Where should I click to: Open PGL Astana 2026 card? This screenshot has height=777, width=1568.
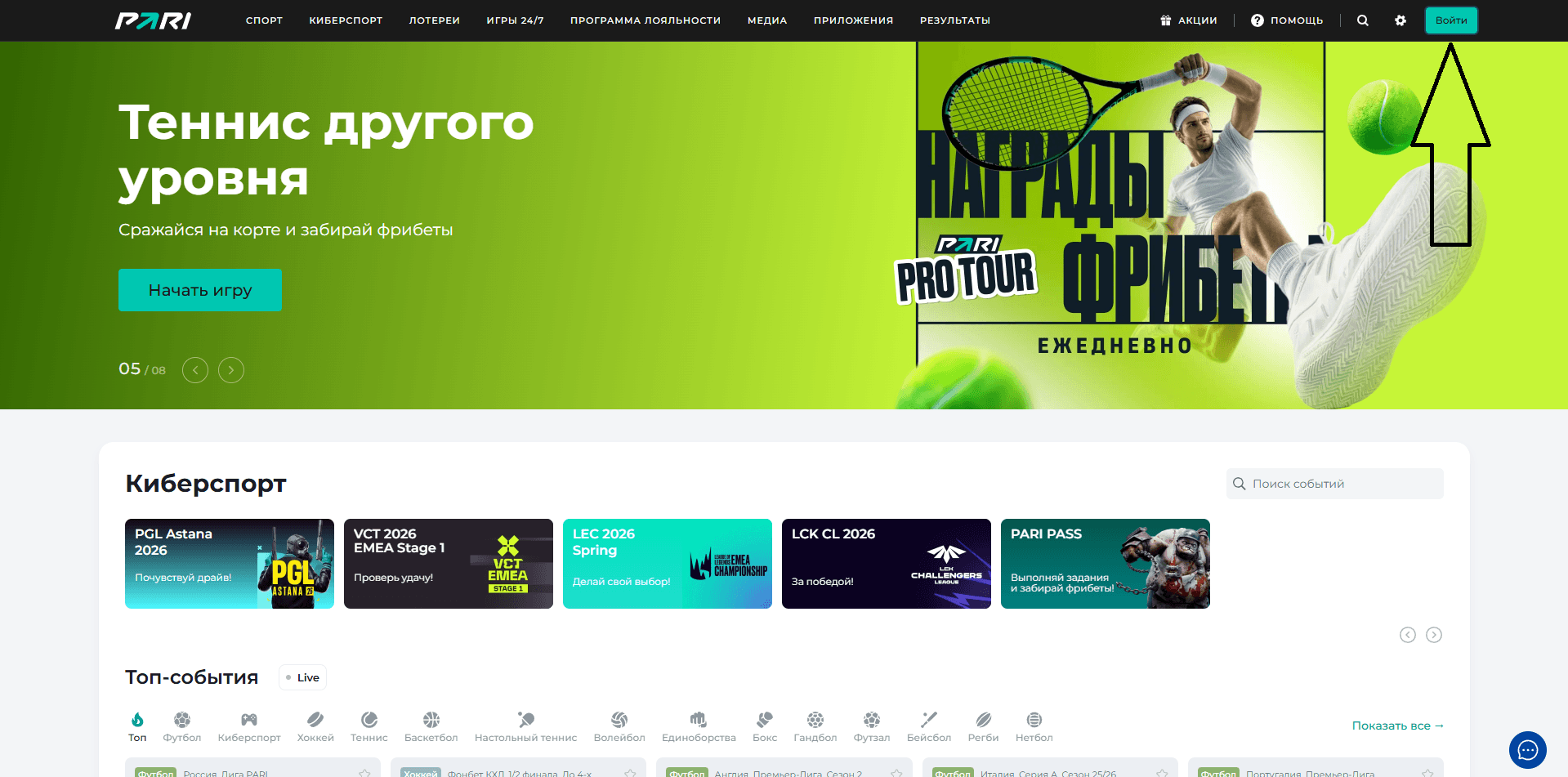(230, 564)
